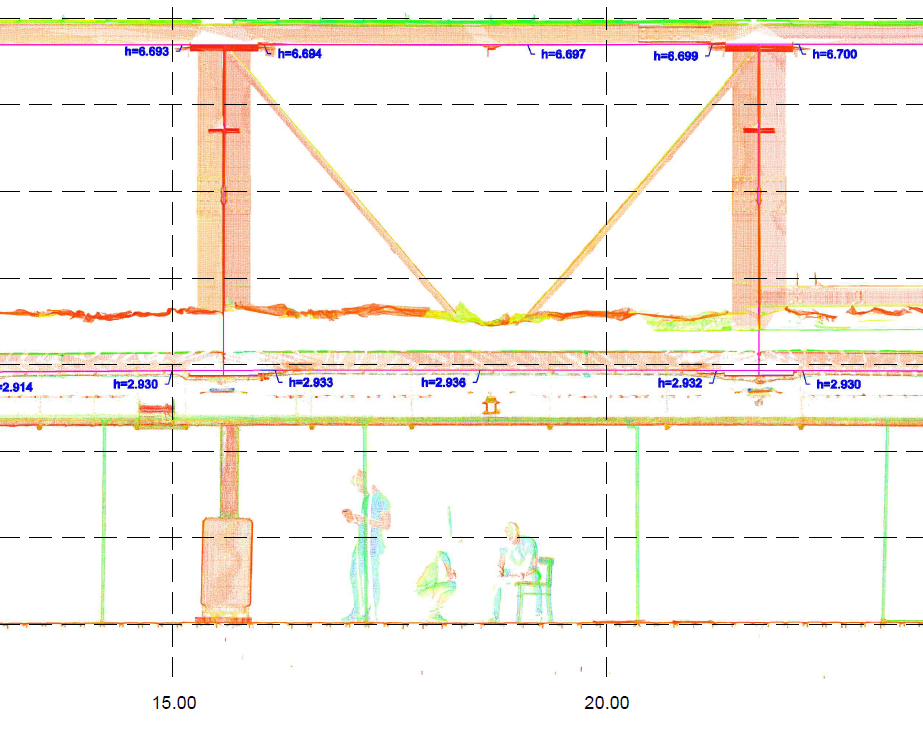Screen dimensions: 923x731
Task: Select the crouching person figure
Action: point(438,585)
